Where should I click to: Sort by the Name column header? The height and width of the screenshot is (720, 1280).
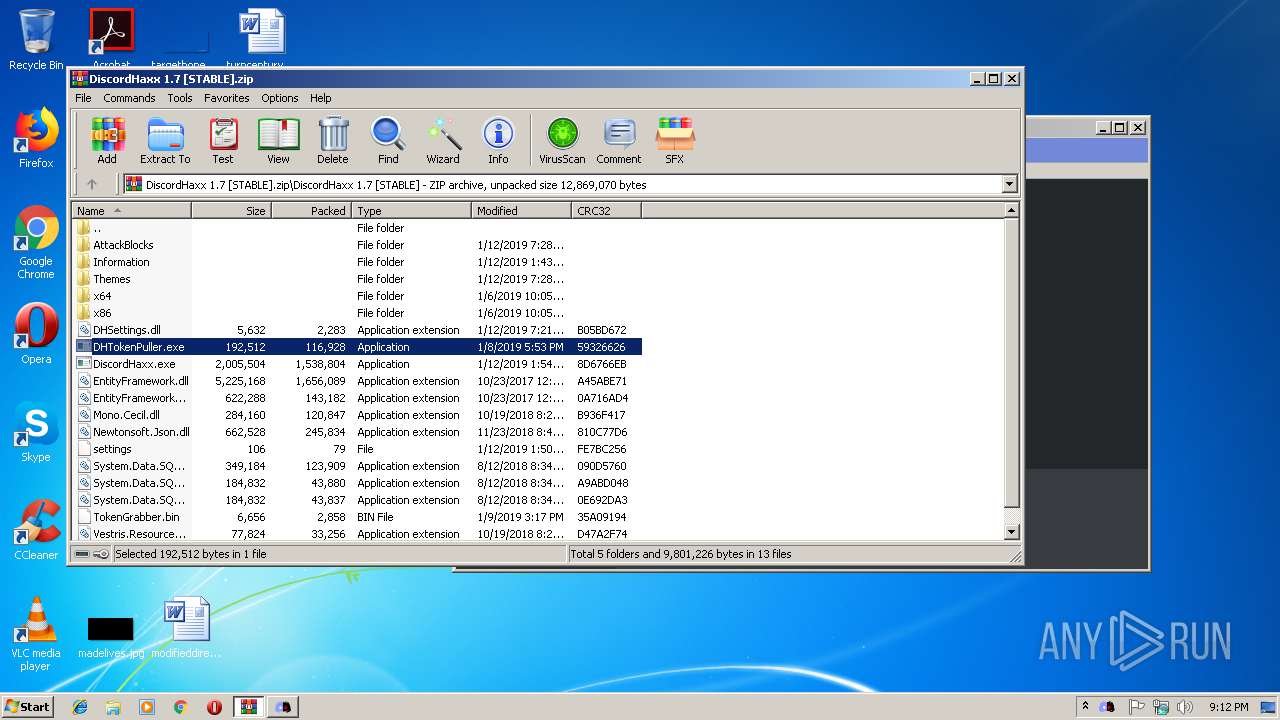tap(131, 211)
